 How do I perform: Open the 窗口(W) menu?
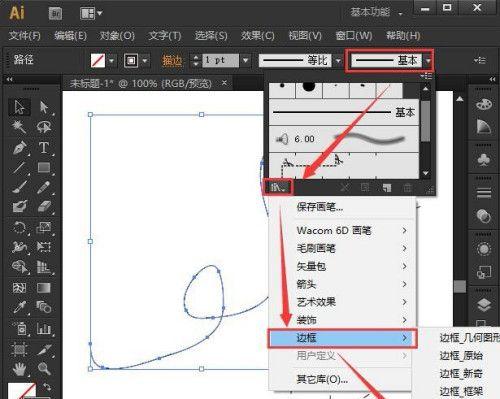point(354,35)
